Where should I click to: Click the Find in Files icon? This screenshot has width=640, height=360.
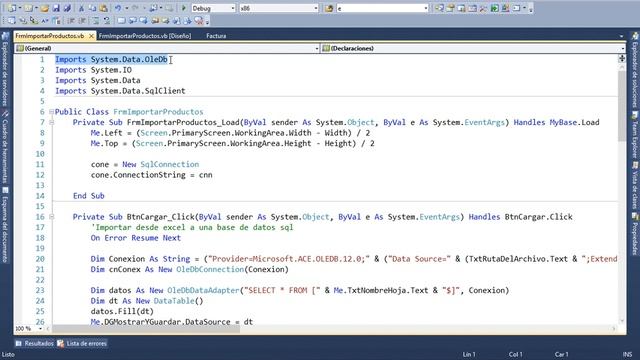pyautogui.click(x=329, y=8)
